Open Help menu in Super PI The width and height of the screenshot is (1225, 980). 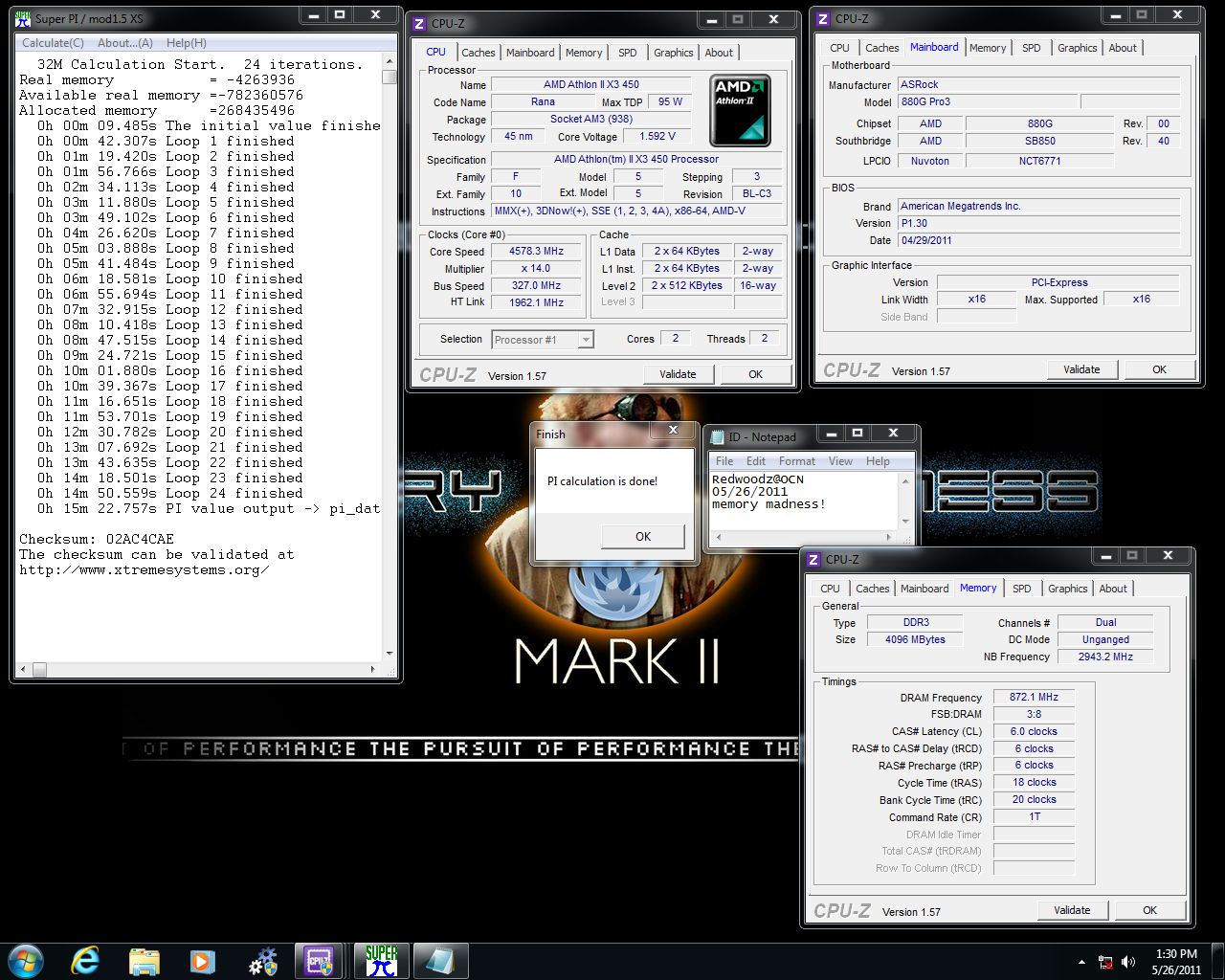(x=186, y=43)
